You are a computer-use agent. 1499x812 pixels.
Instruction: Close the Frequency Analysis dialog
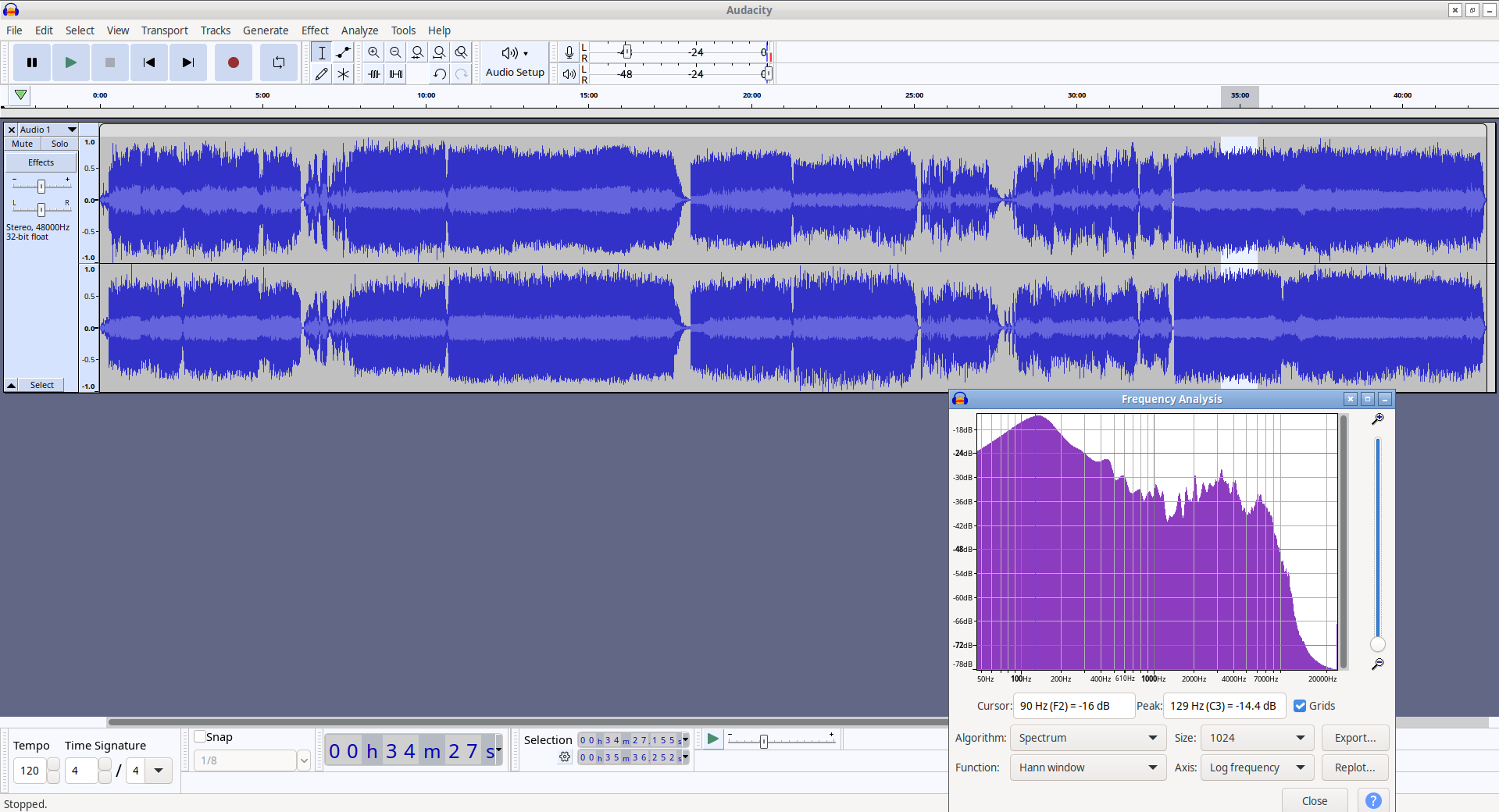1315,800
